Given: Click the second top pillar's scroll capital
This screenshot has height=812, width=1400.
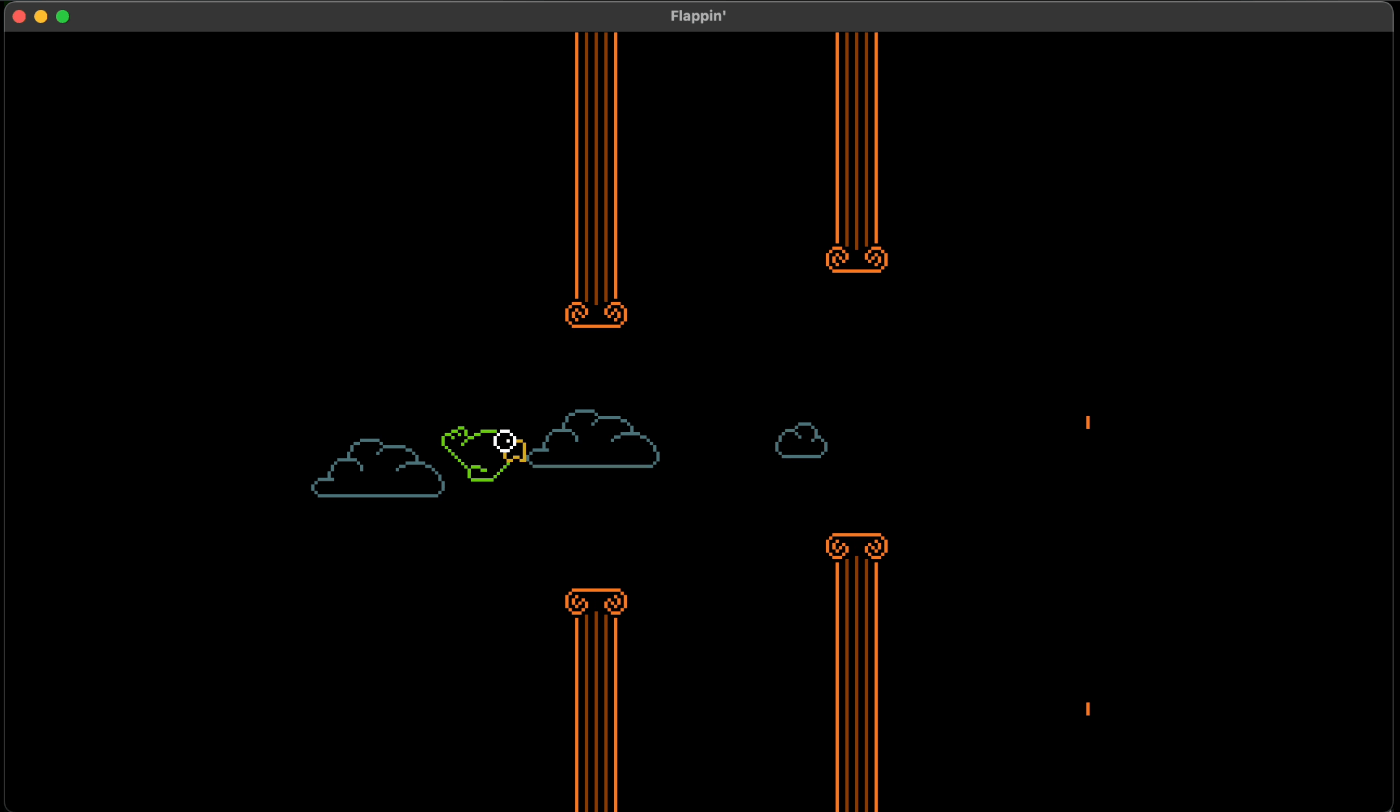Looking at the screenshot, I should coord(857,259).
